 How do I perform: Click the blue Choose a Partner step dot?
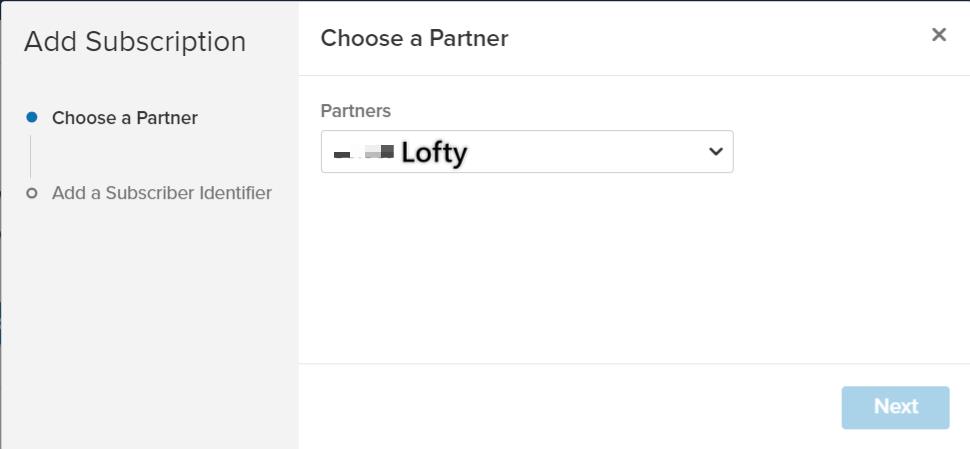click(32, 117)
